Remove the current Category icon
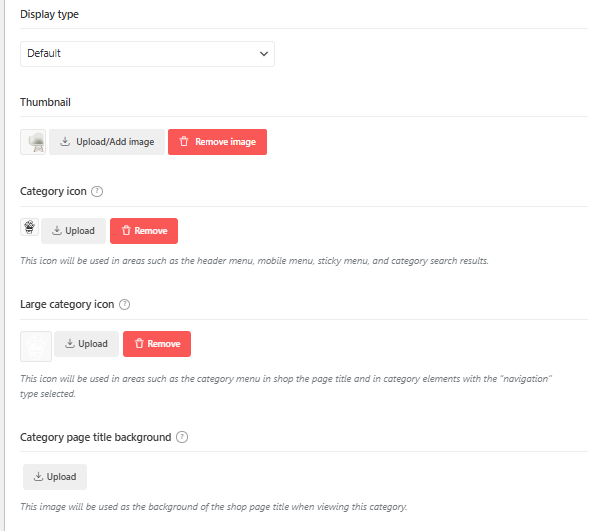Image resolution: width=603 pixels, height=531 pixels. (x=144, y=231)
